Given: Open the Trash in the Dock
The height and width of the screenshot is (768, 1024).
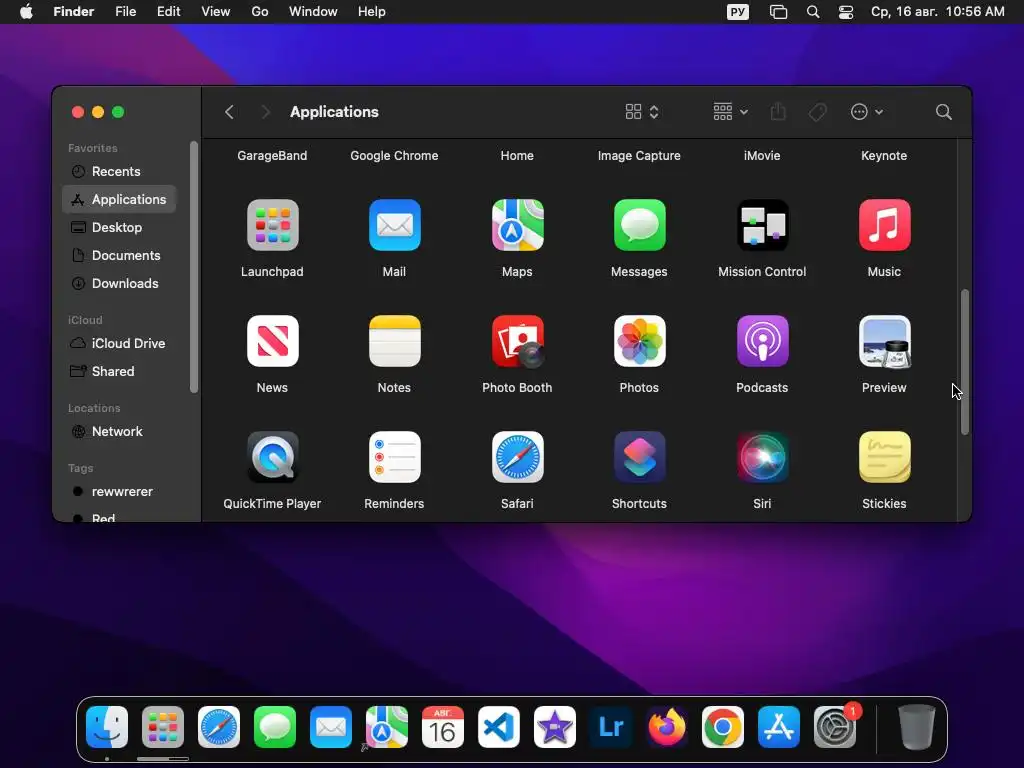Looking at the screenshot, I should pyautogui.click(x=917, y=727).
